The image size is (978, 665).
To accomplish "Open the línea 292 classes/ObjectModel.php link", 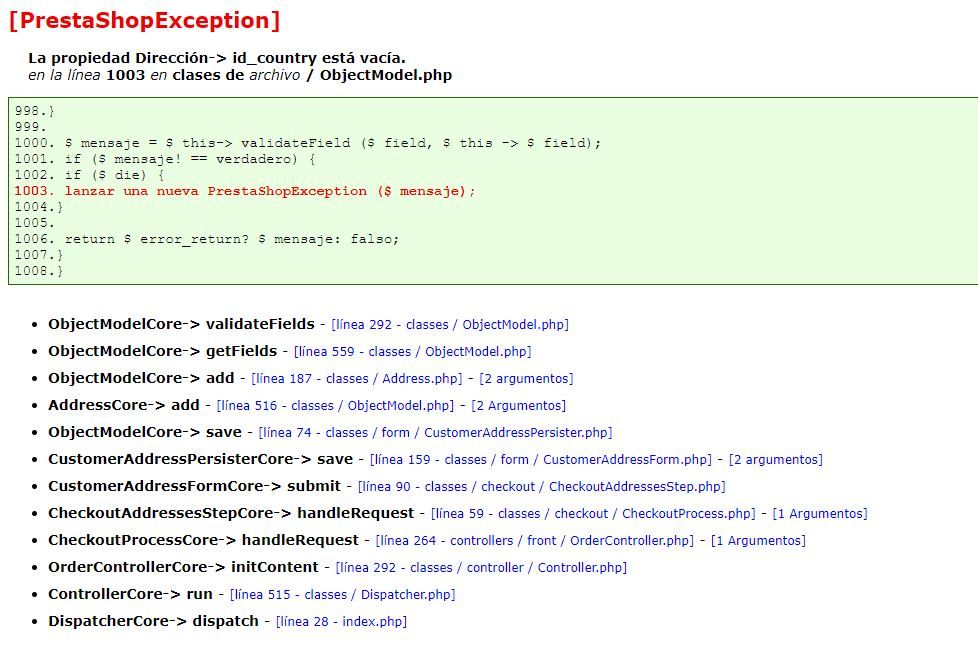I will (450, 324).
